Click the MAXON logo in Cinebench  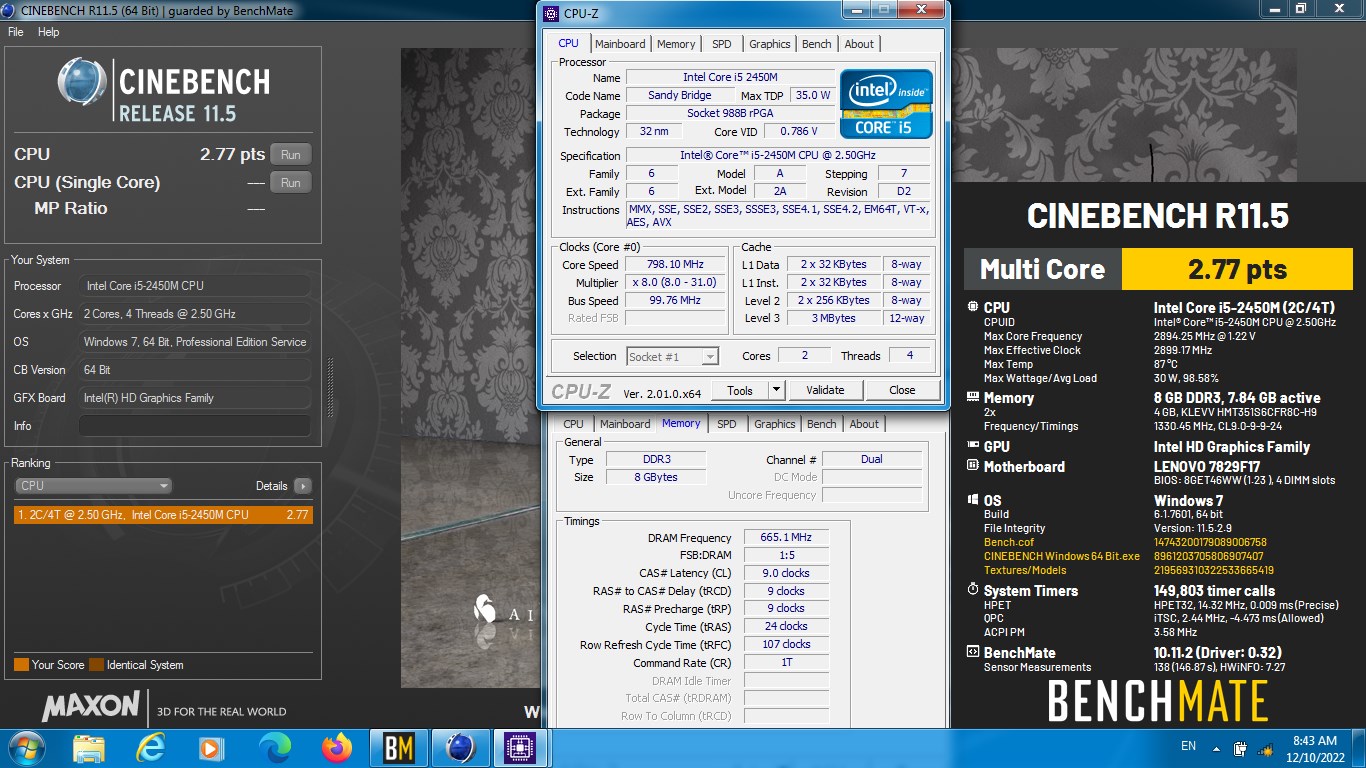[x=91, y=706]
